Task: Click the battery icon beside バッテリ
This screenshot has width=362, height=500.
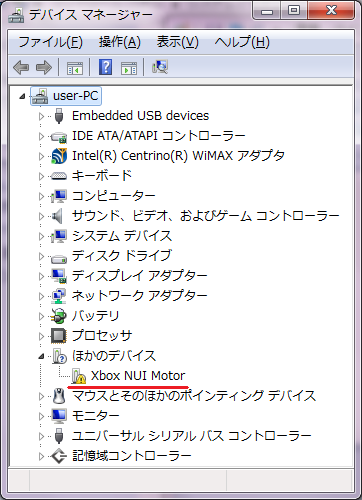Action: click(59, 316)
